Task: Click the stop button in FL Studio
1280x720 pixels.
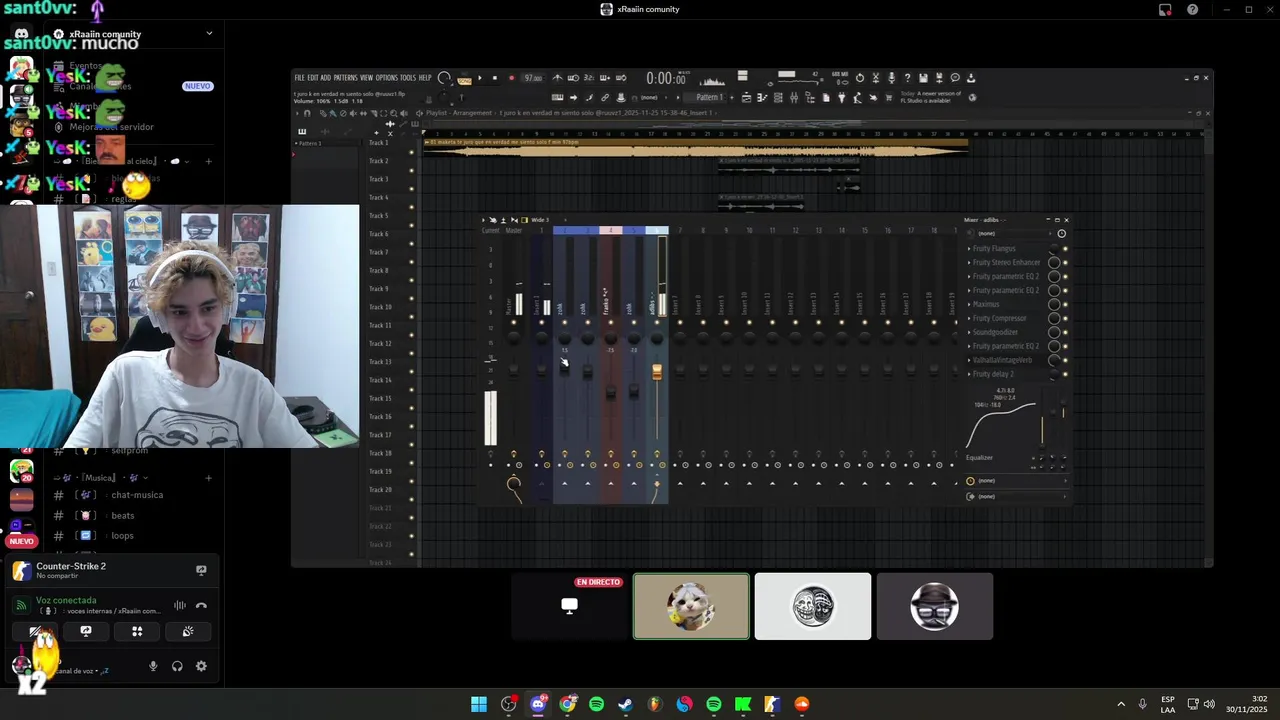Action: [494, 77]
